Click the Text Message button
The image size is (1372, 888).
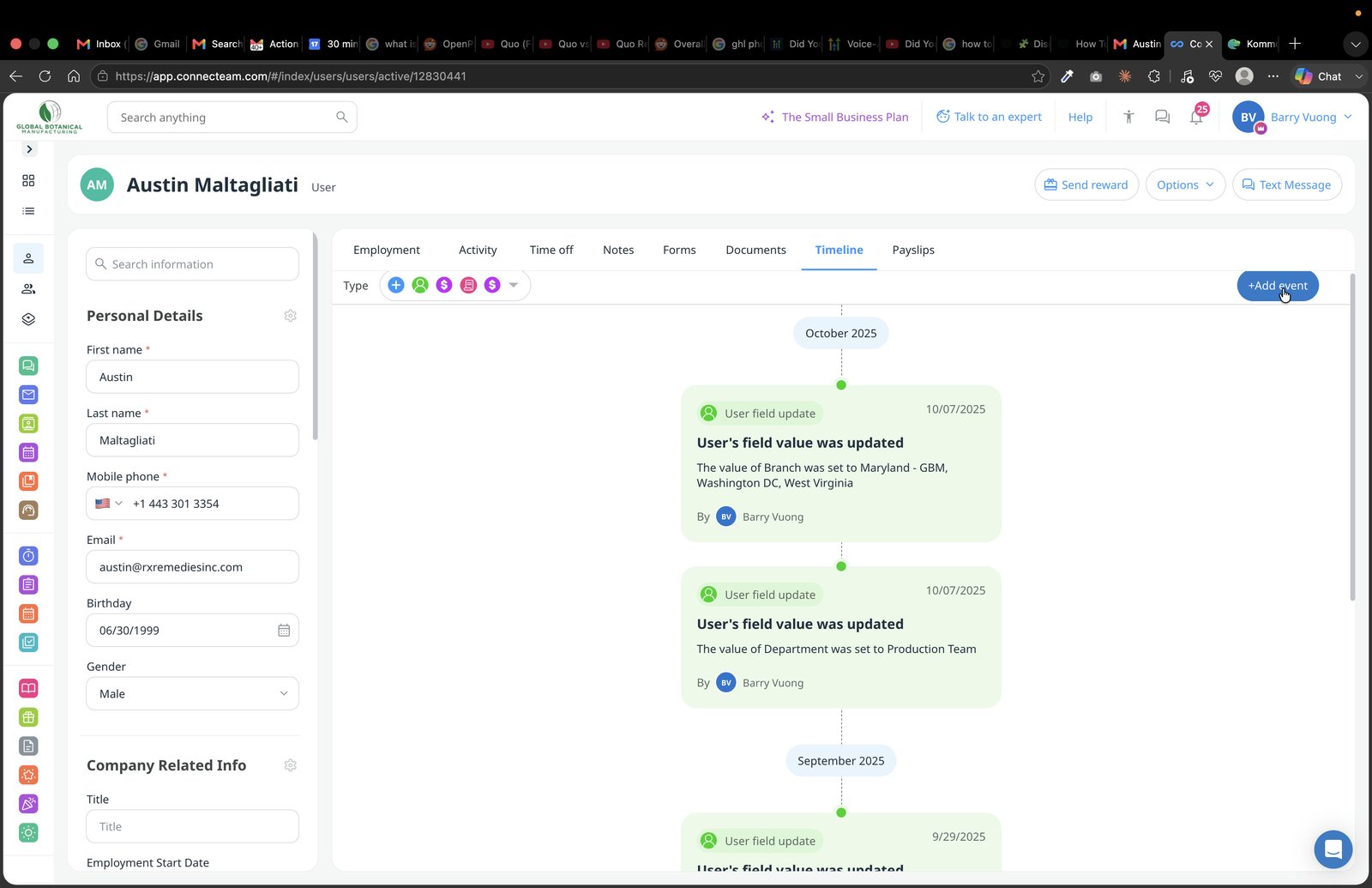1287,184
